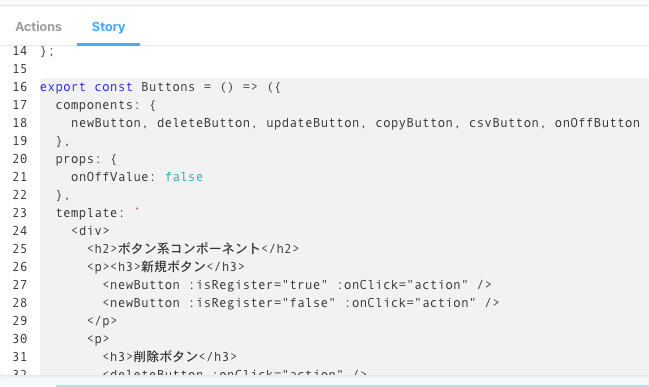Click 'components:' on line 17

coord(98,105)
